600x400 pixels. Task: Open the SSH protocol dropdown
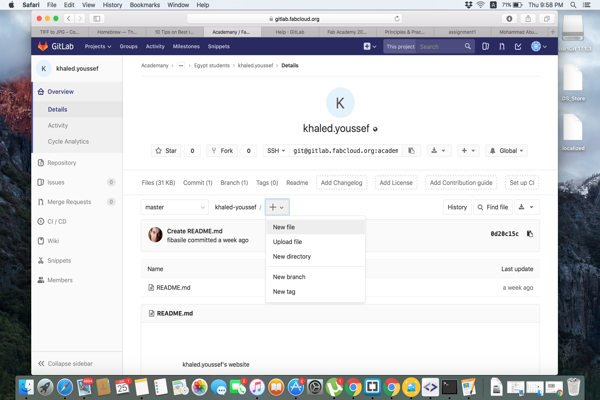pyautogui.click(x=276, y=151)
